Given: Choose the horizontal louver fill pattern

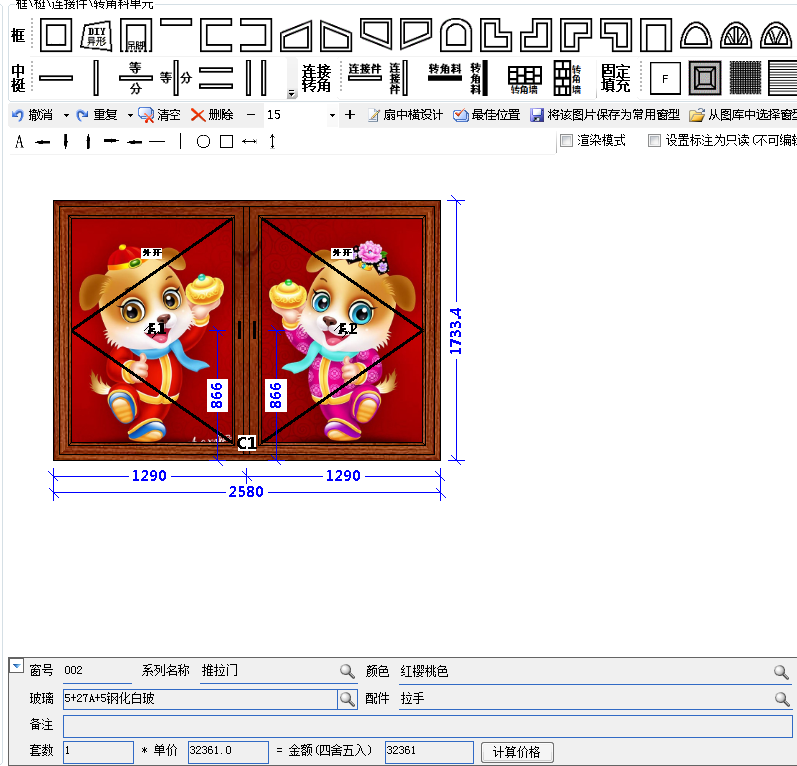Looking at the screenshot, I should click(x=783, y=78).
